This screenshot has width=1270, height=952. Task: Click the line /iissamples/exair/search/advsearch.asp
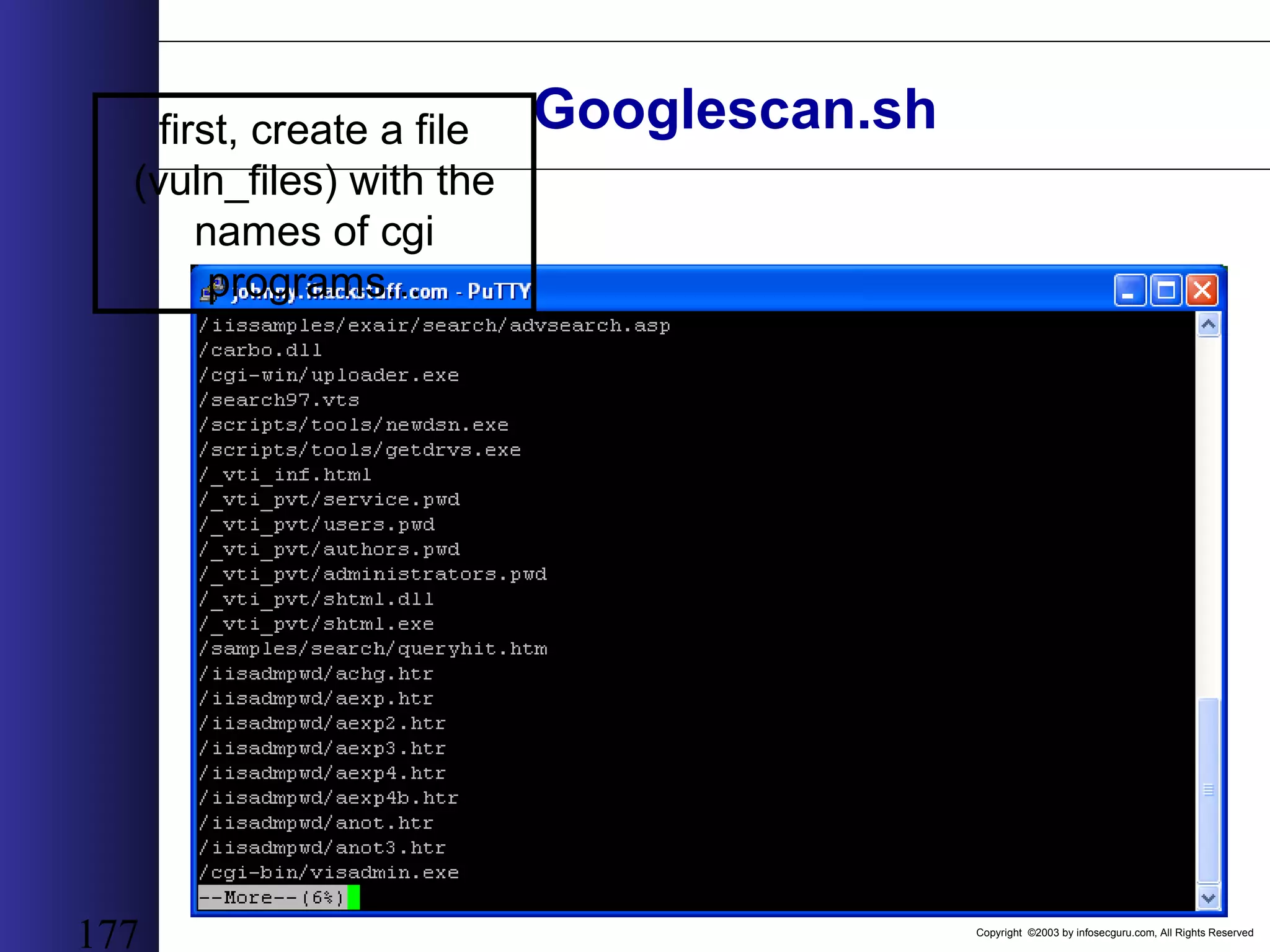click(x=434, y=326)
